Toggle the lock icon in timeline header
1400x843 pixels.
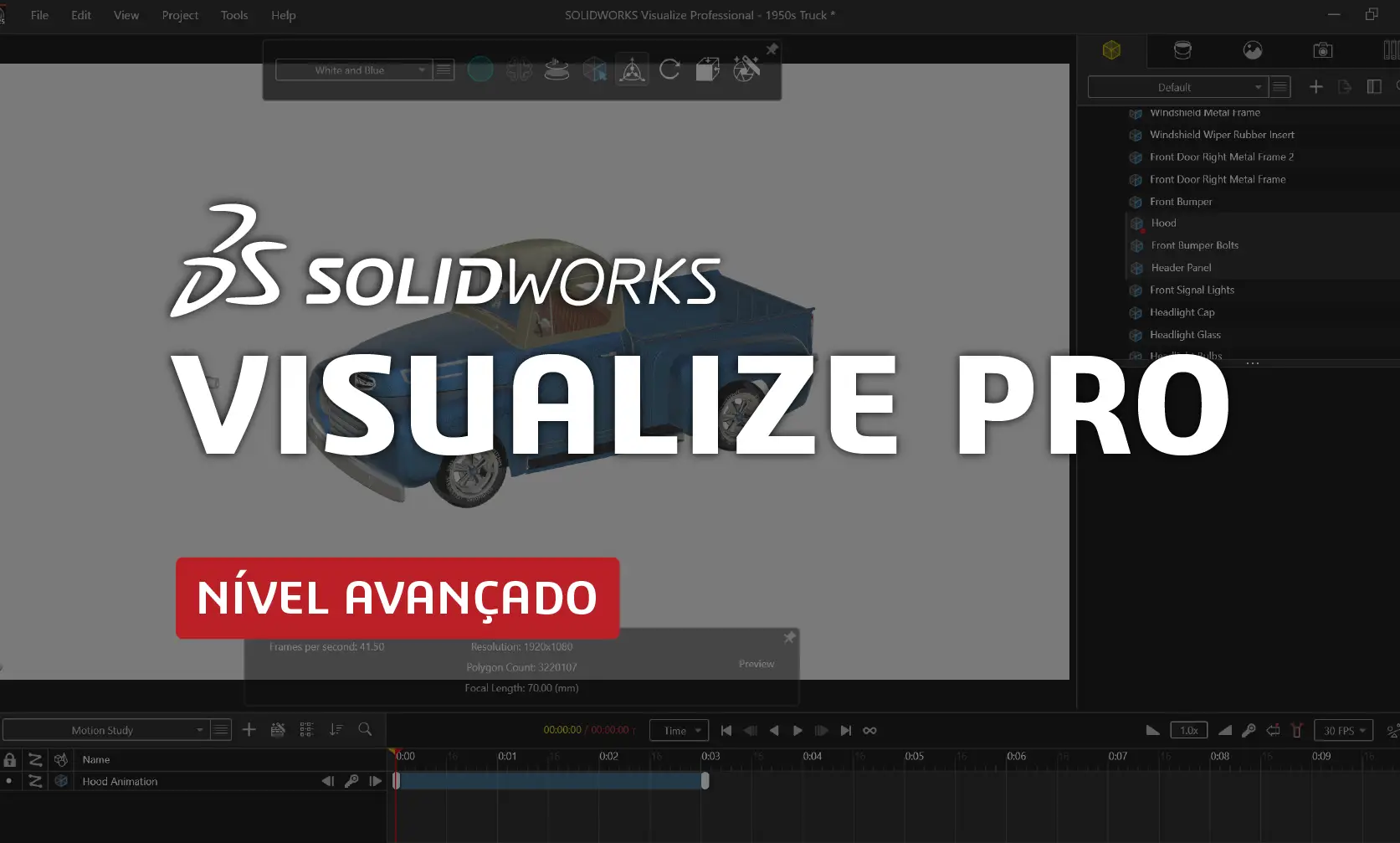click(9, 760)
